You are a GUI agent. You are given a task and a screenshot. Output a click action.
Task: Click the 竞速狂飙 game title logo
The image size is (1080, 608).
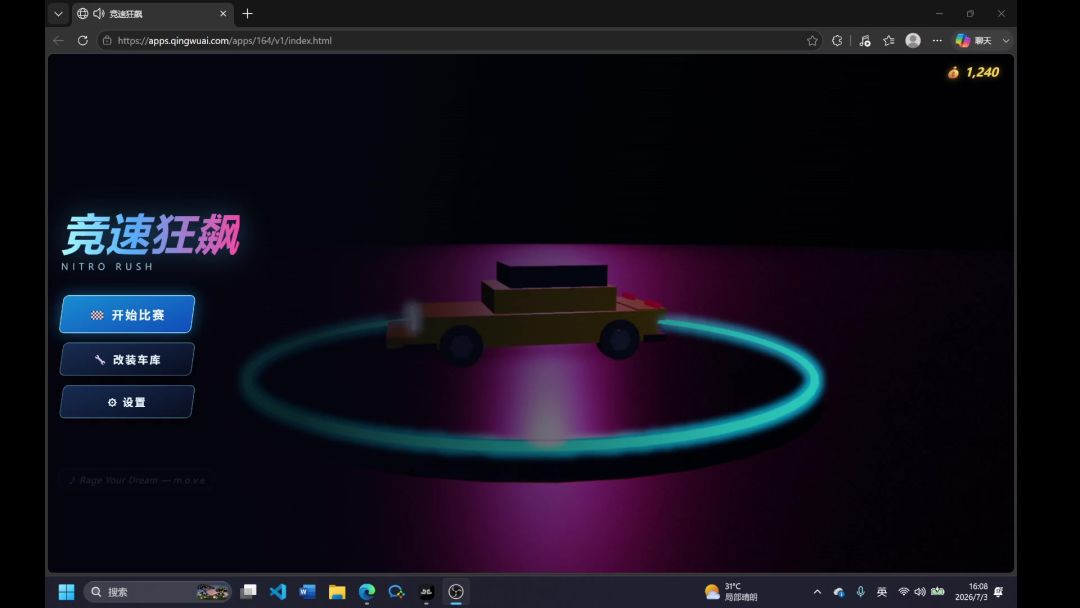coord(152,235)
